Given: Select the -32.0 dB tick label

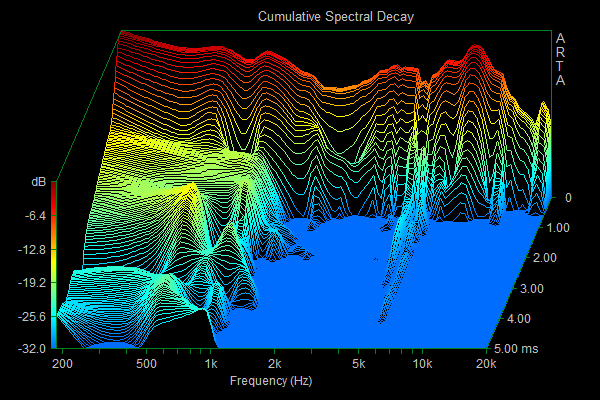Looking at the screenshot, I should point(31,349).
